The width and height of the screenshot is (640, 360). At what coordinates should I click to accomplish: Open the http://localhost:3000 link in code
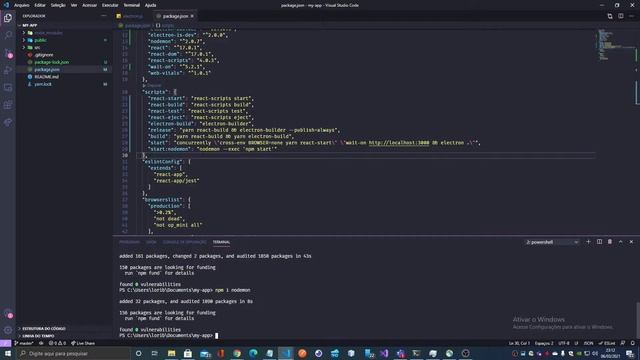pos(399,143)
